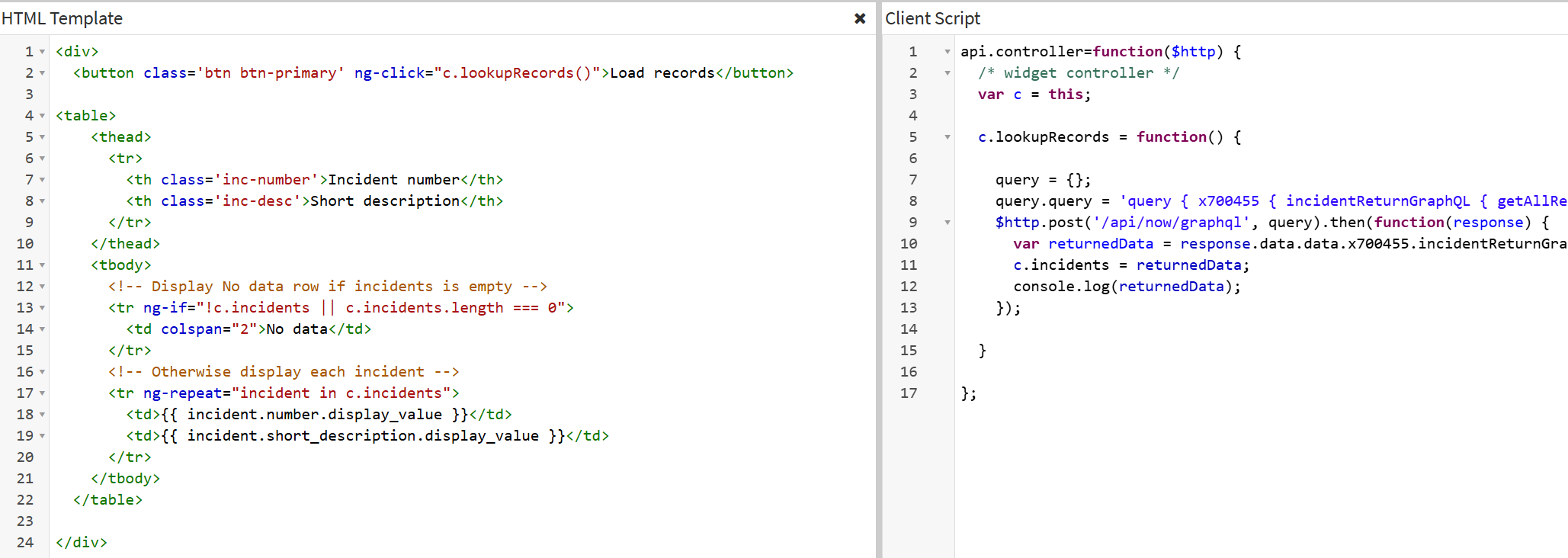Fold the c.lookupRecords function block
1568x558 pixels.
pyautogui.click(x=948, y=137)
